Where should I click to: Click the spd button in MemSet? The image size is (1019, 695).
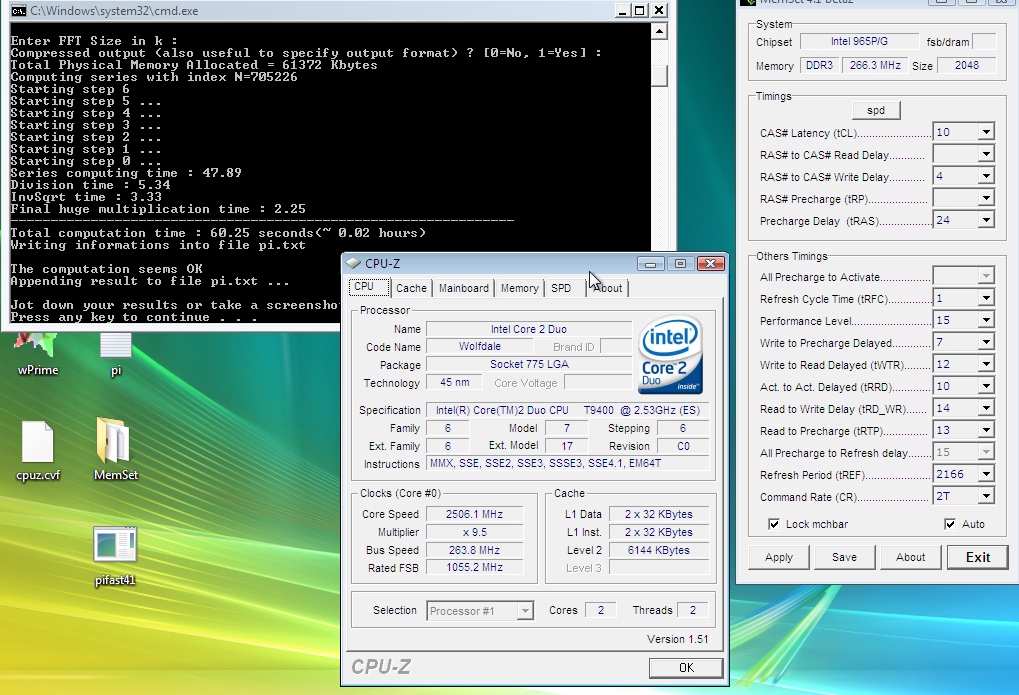tap(876, 111)
